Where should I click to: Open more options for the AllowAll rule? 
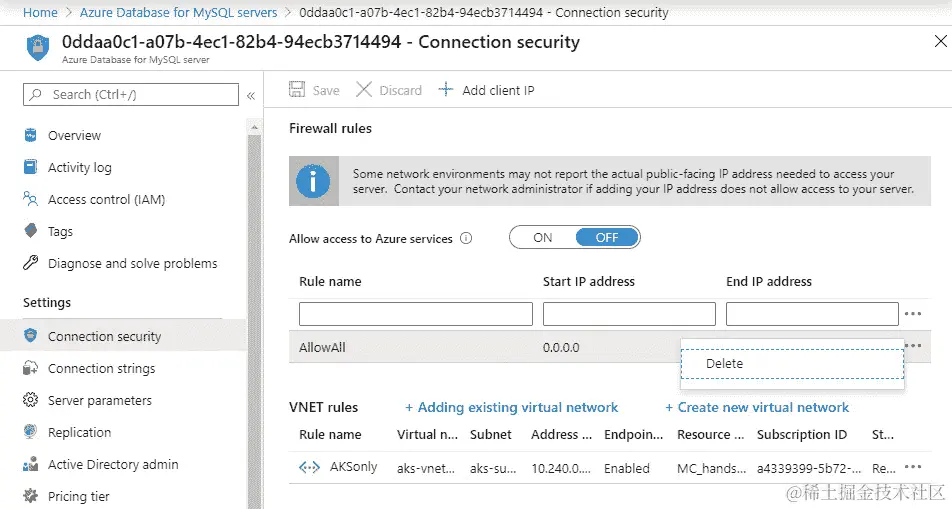(913, 346)
